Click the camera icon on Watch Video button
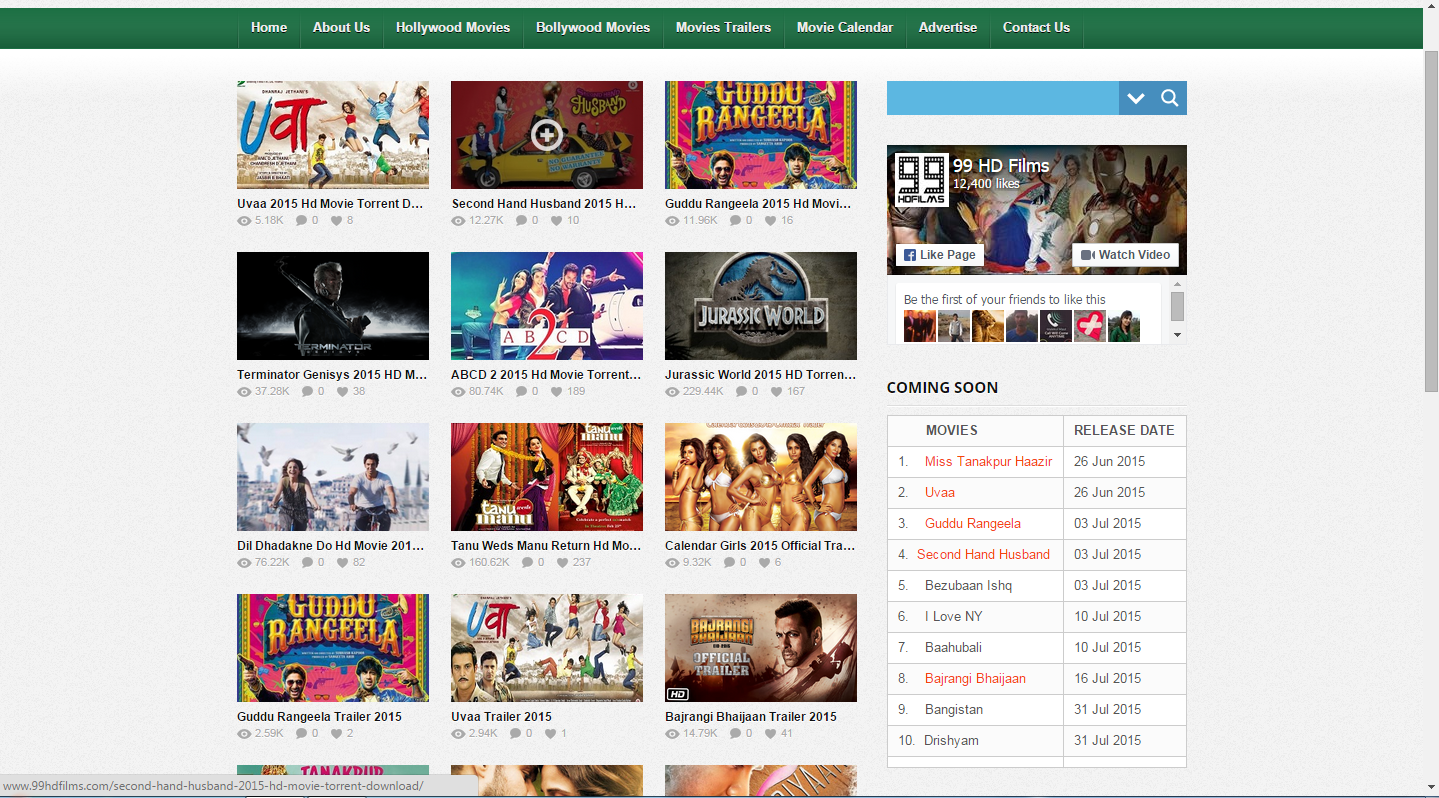The image size is (1439, 798). 1088,255
